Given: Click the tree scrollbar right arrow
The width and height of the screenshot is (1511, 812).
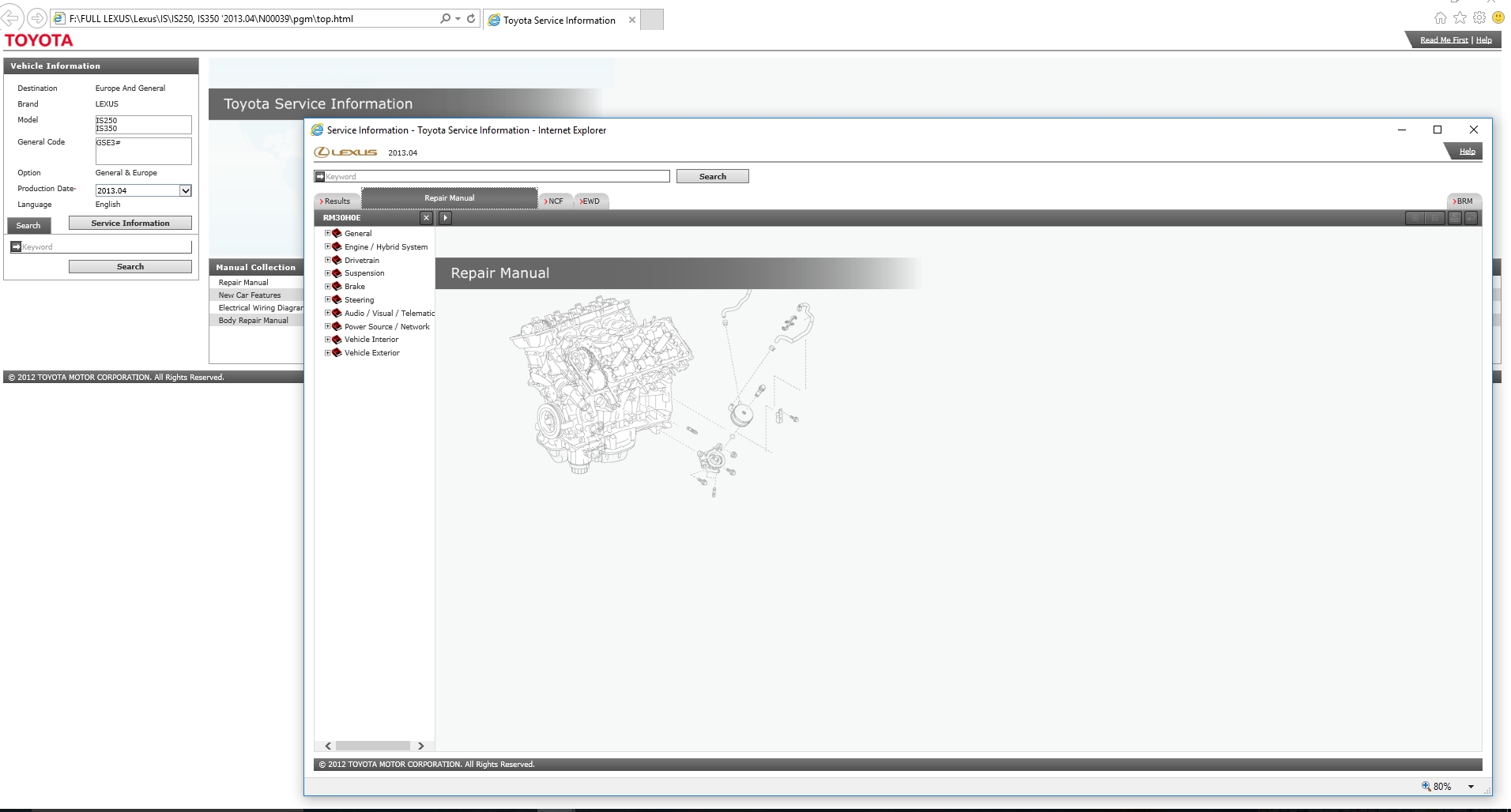Looking at the screenshot, I should 421,746.
